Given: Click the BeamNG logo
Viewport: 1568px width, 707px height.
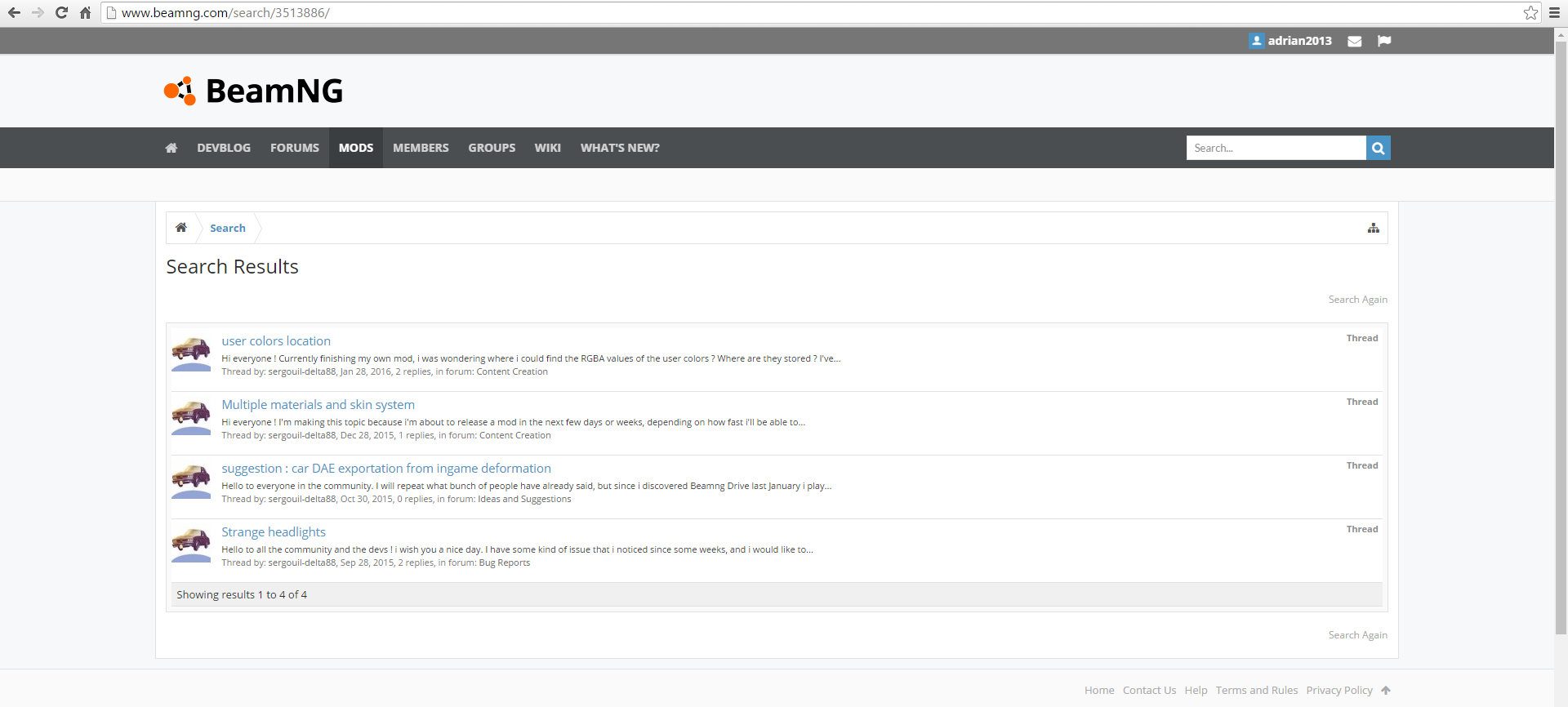Looking at the screenshot, I should point(253,91).
